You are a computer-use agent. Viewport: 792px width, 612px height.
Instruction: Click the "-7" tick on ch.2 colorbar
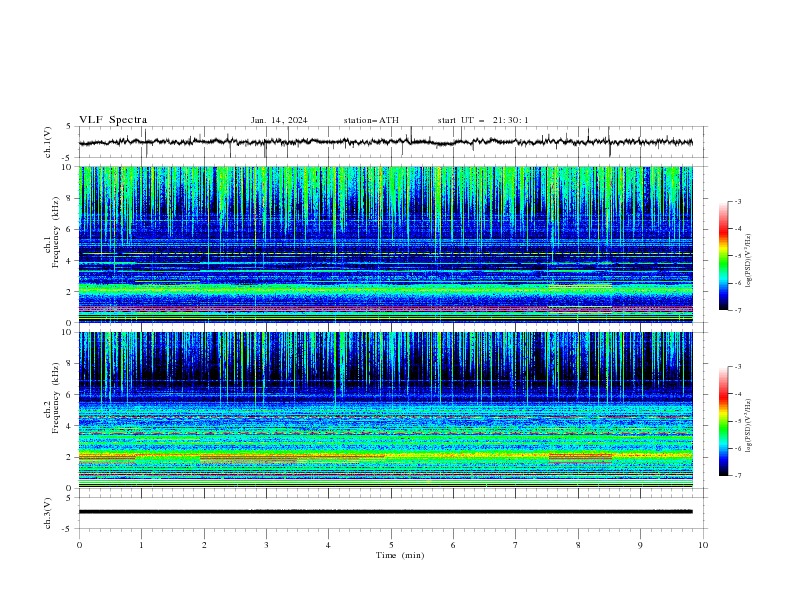(x=737, y=476)
